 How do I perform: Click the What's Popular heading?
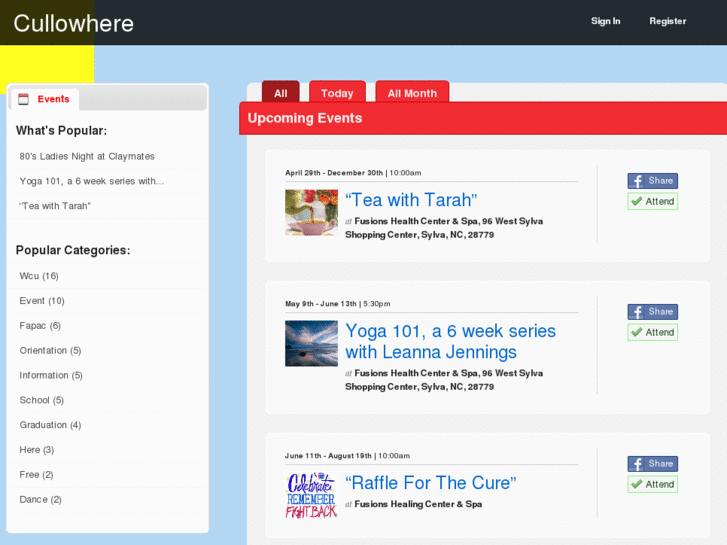pos(61,131)
